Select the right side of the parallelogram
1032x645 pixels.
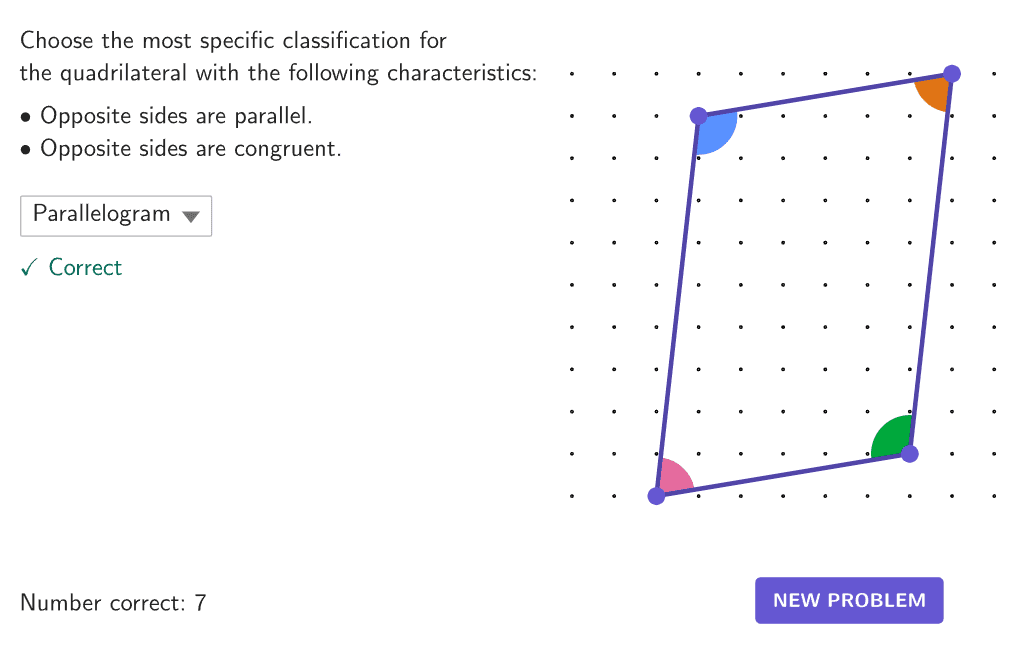[x=931, y=263]
